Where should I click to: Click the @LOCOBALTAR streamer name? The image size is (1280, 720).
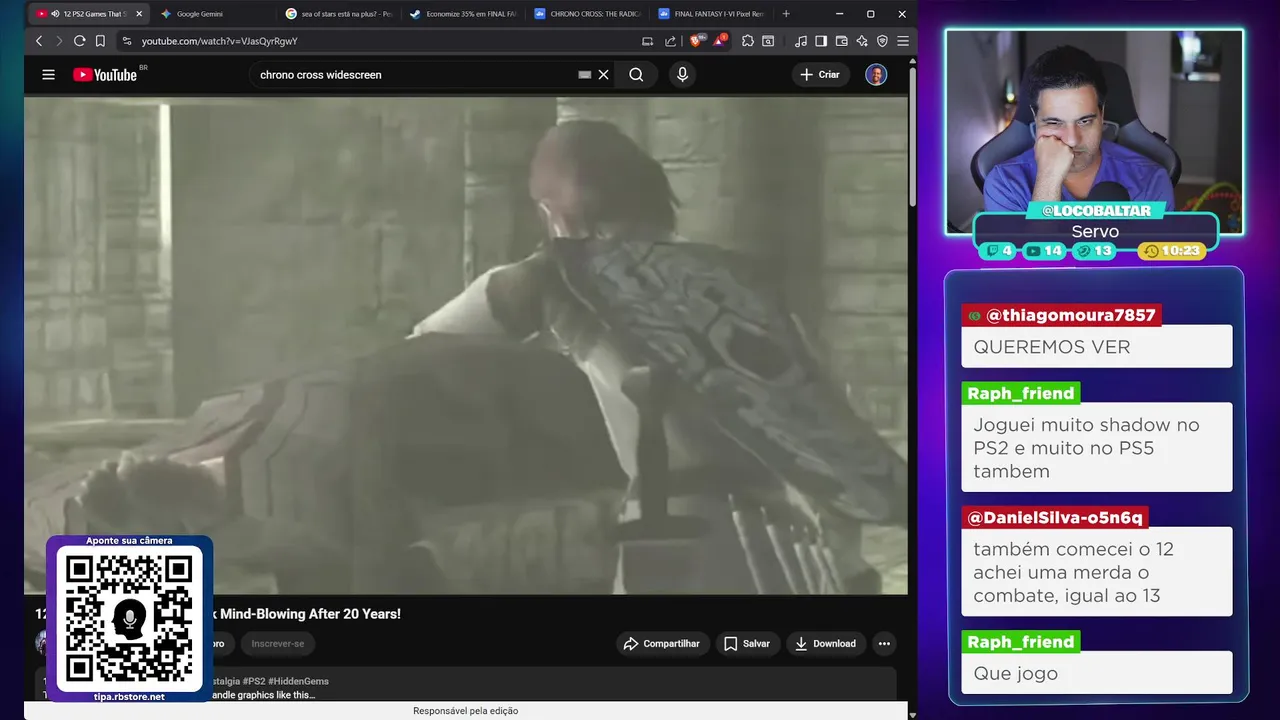point(1096,211)
